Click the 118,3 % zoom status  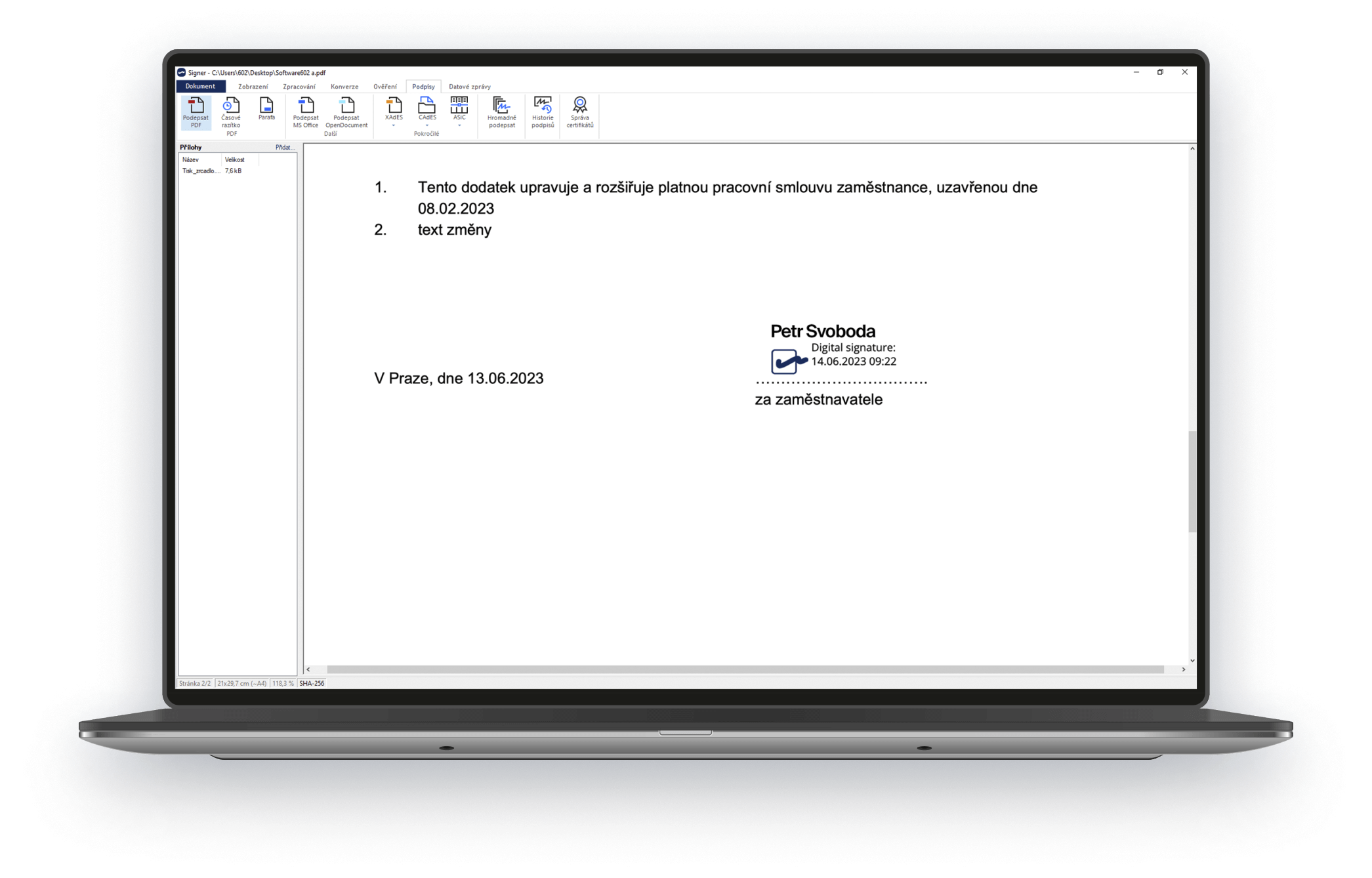click(x=283, y=683)
